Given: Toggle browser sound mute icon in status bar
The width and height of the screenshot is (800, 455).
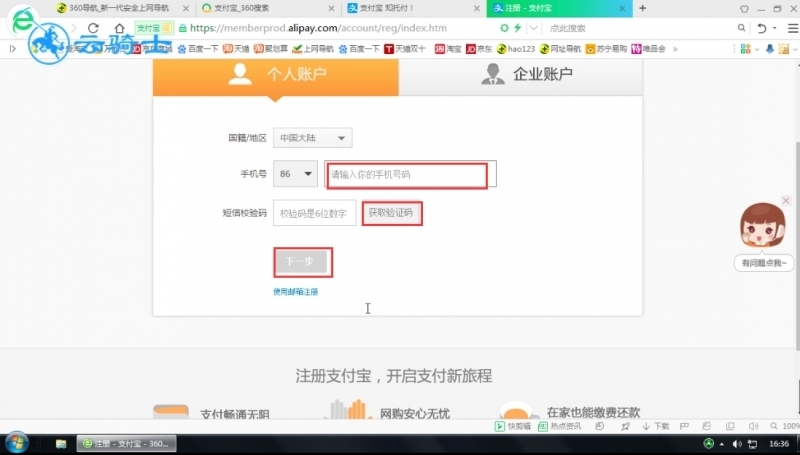Looking at the screenshot, I should pyautogui.click(x=753, y=426).
